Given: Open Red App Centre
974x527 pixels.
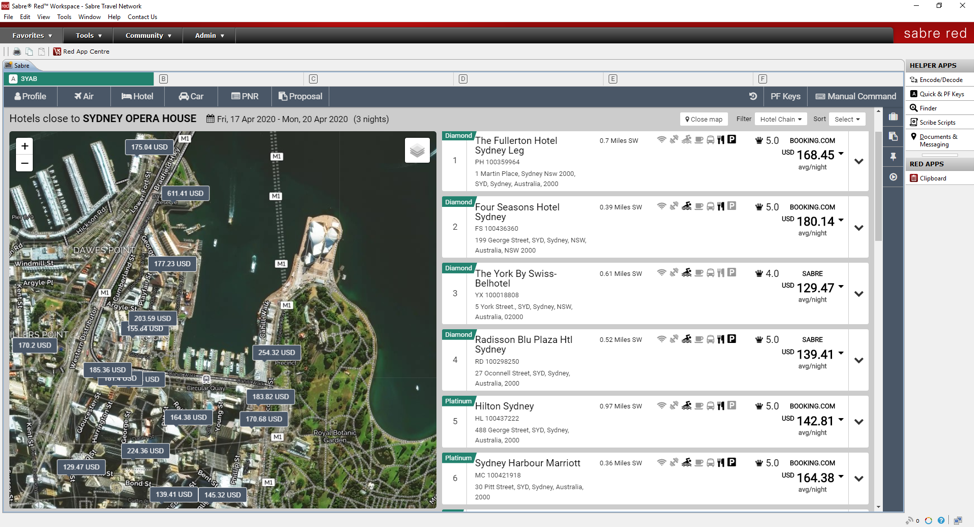Looking at the screenshot, I should pyautogui.click(x=81, y=52).
